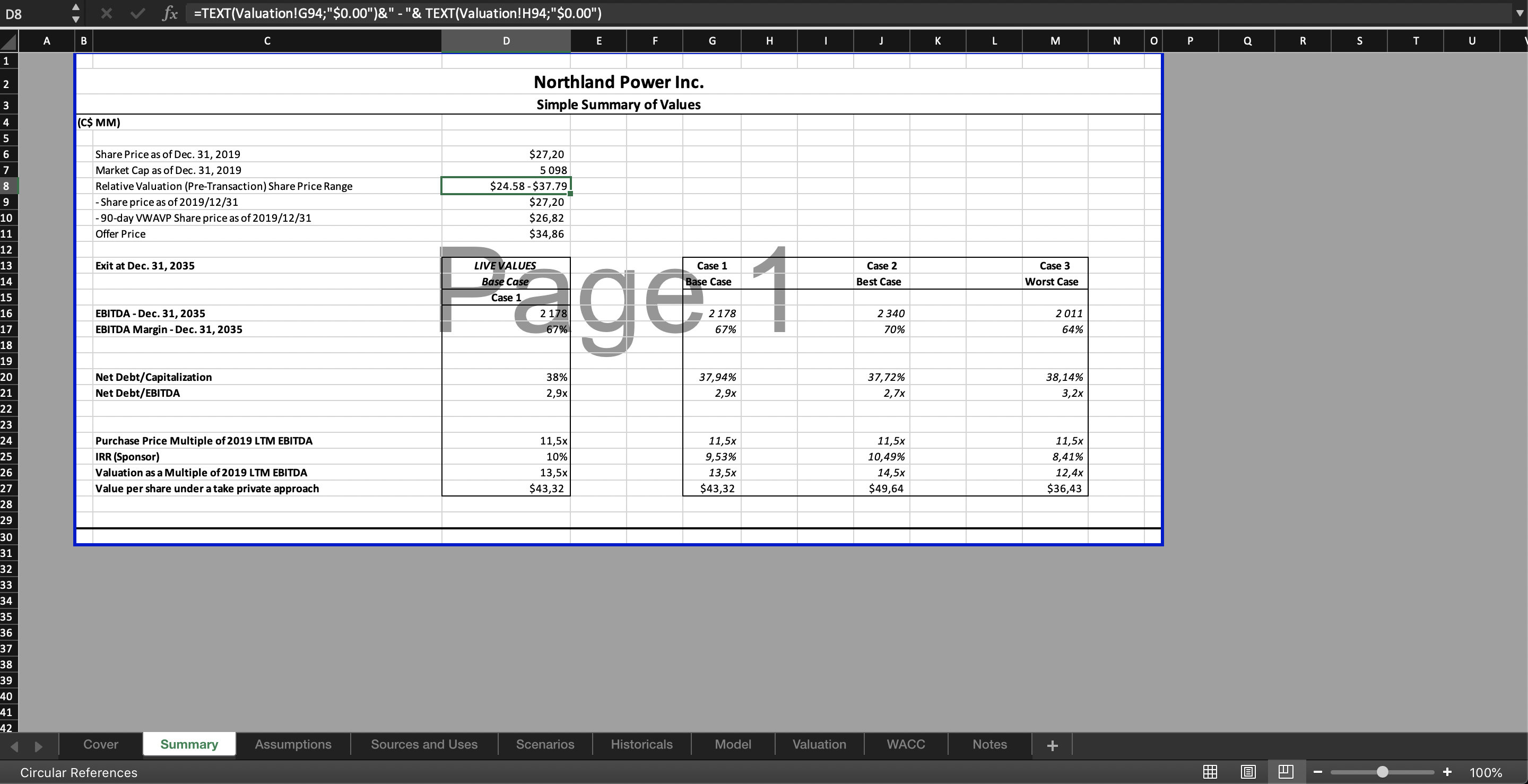Image resolution: width=1528 pixels, height=784 pixels.
Task: Open the WACC sheet tab
Action: click(x=906, y=744)
